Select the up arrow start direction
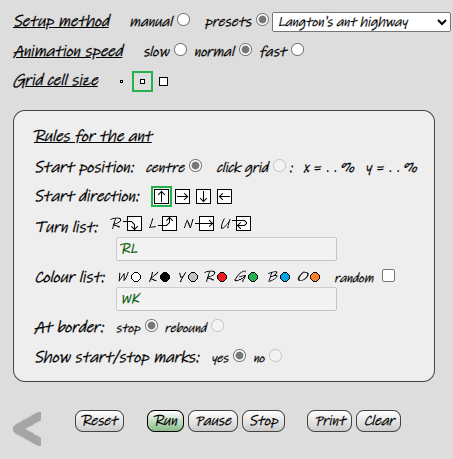This screenshot has height=459, width=453. pos(161,196)
